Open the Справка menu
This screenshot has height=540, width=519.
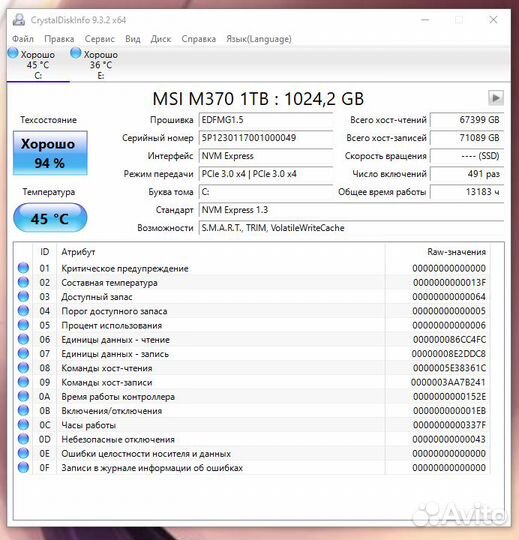click(199, 39)
